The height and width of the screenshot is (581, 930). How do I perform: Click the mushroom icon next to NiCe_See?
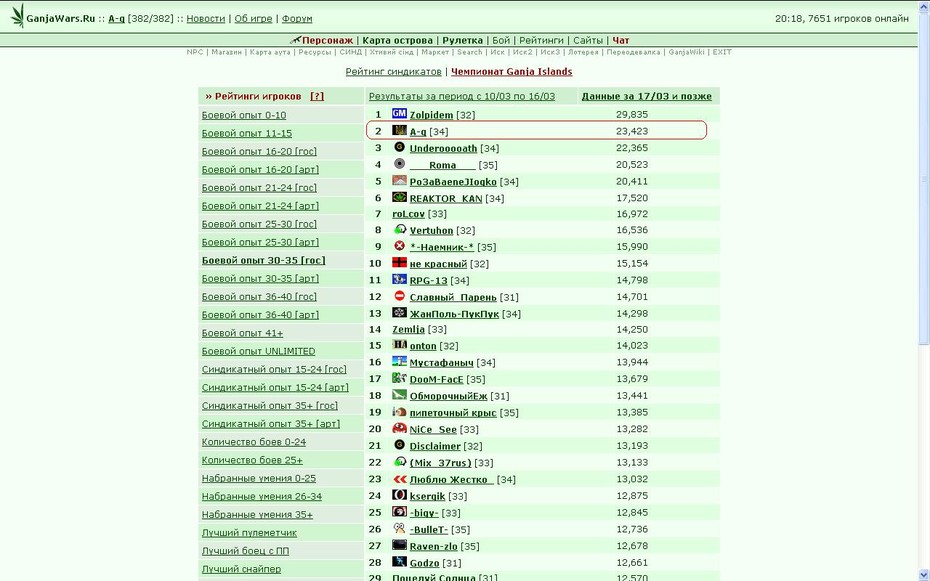(399, 428)
